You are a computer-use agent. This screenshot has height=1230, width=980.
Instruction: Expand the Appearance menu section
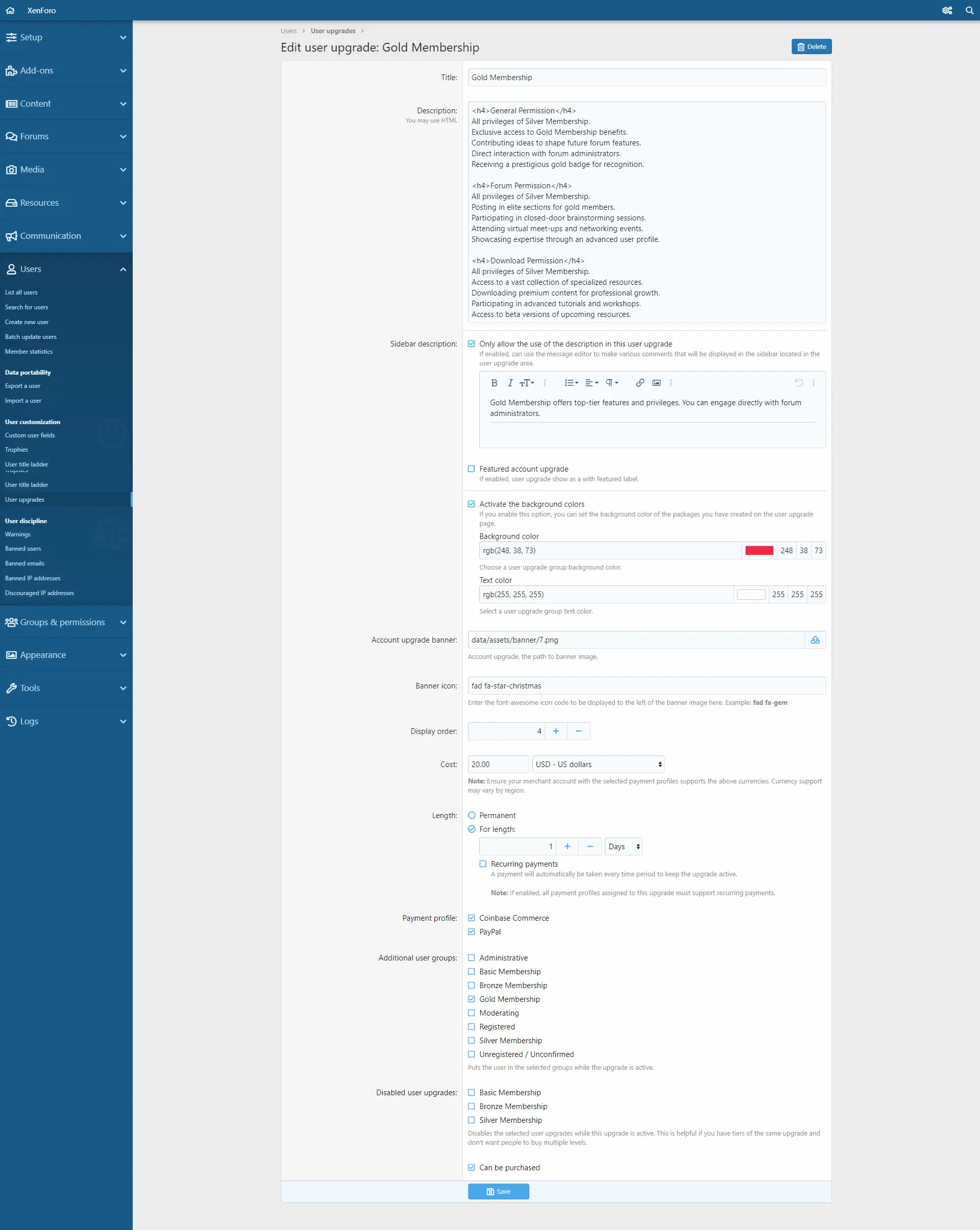point(122,655)
